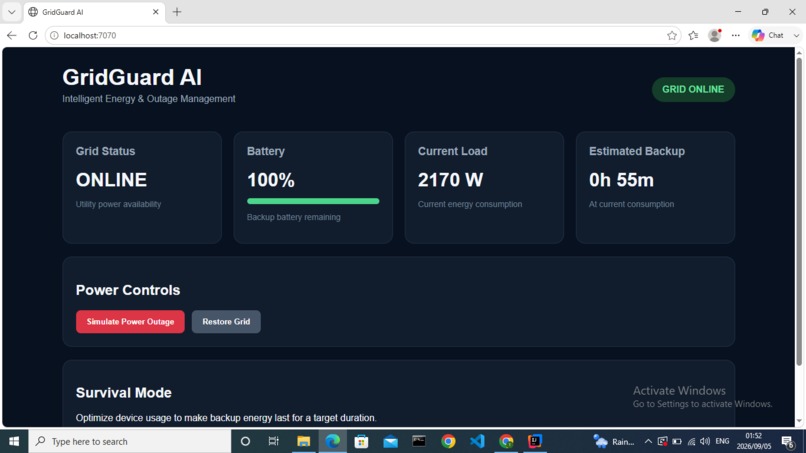The height and width of the screenshot is (453, 806).
Task: Click the ONLINE grid status value
Action: (x=111, y=180)
